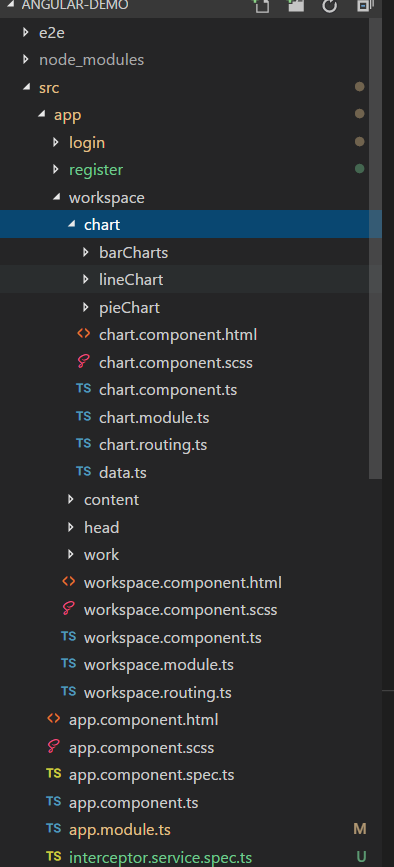The width and height of the screenshot is (394, 867).
Task: Collapse the src folder arrow
Action: (x=26, y=87)
